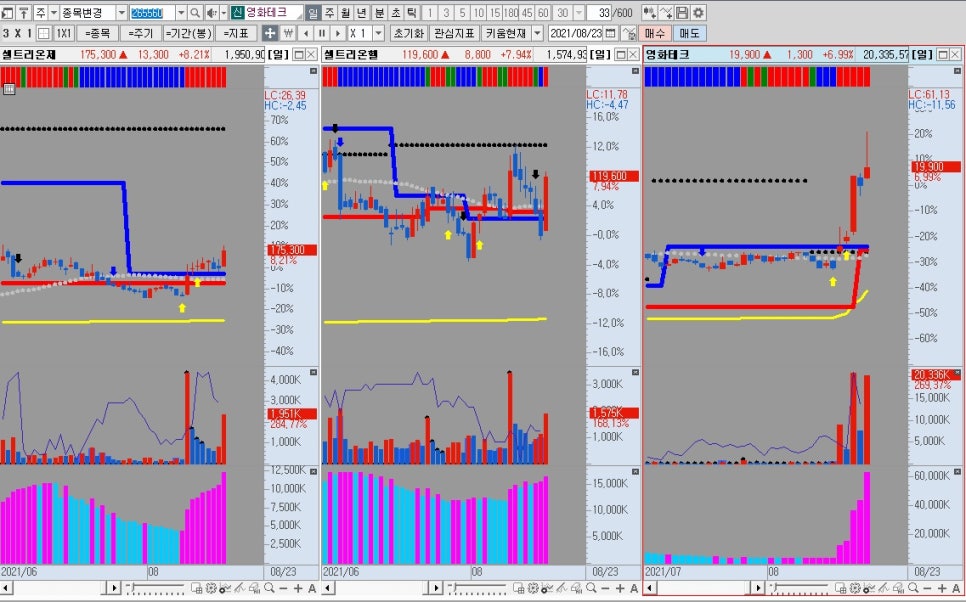Screen dimensions: 966x602
Task: Toggle the =지표 sync button
Action: point(235,33)
